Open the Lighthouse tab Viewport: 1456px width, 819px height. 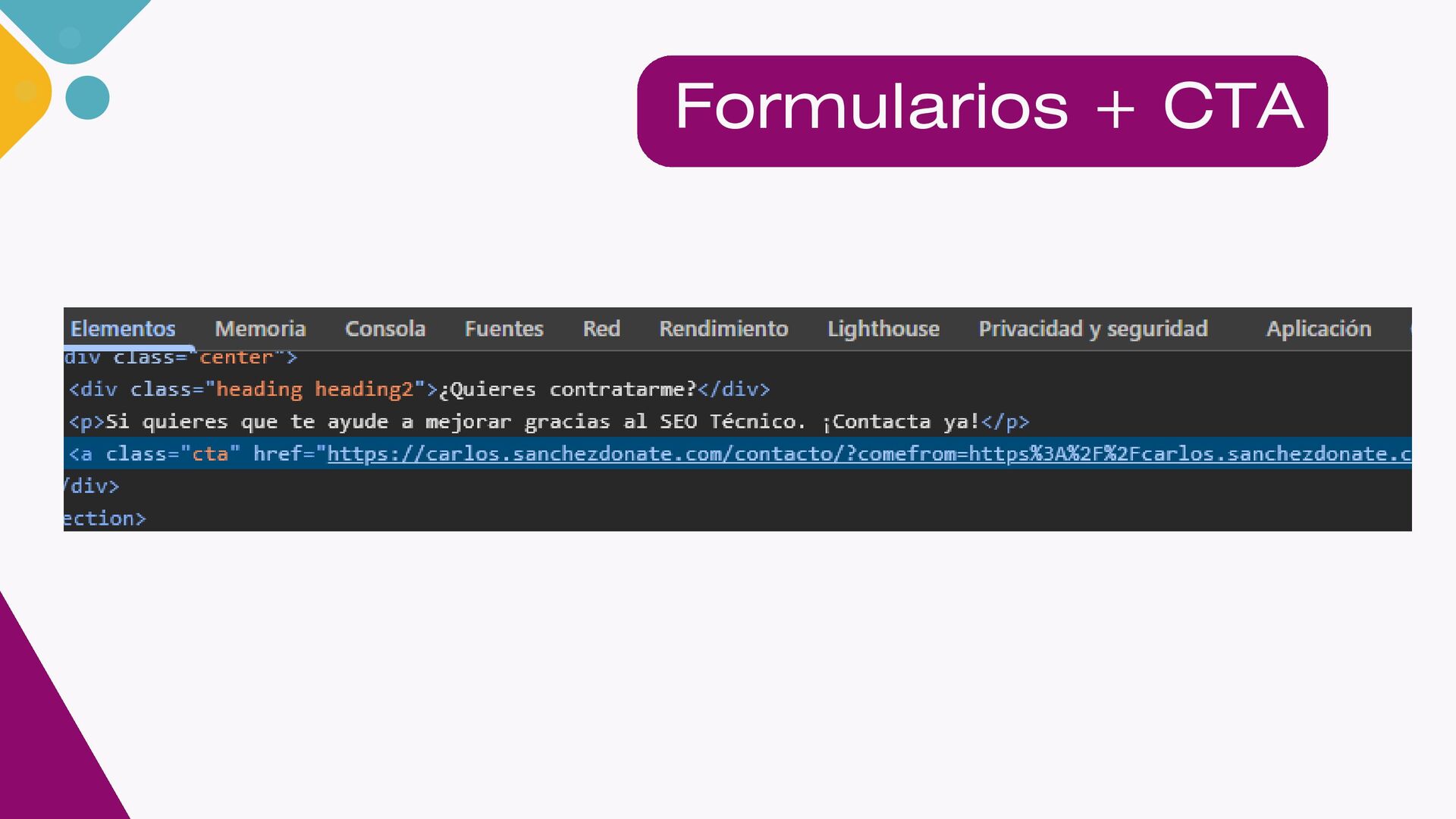883,329
